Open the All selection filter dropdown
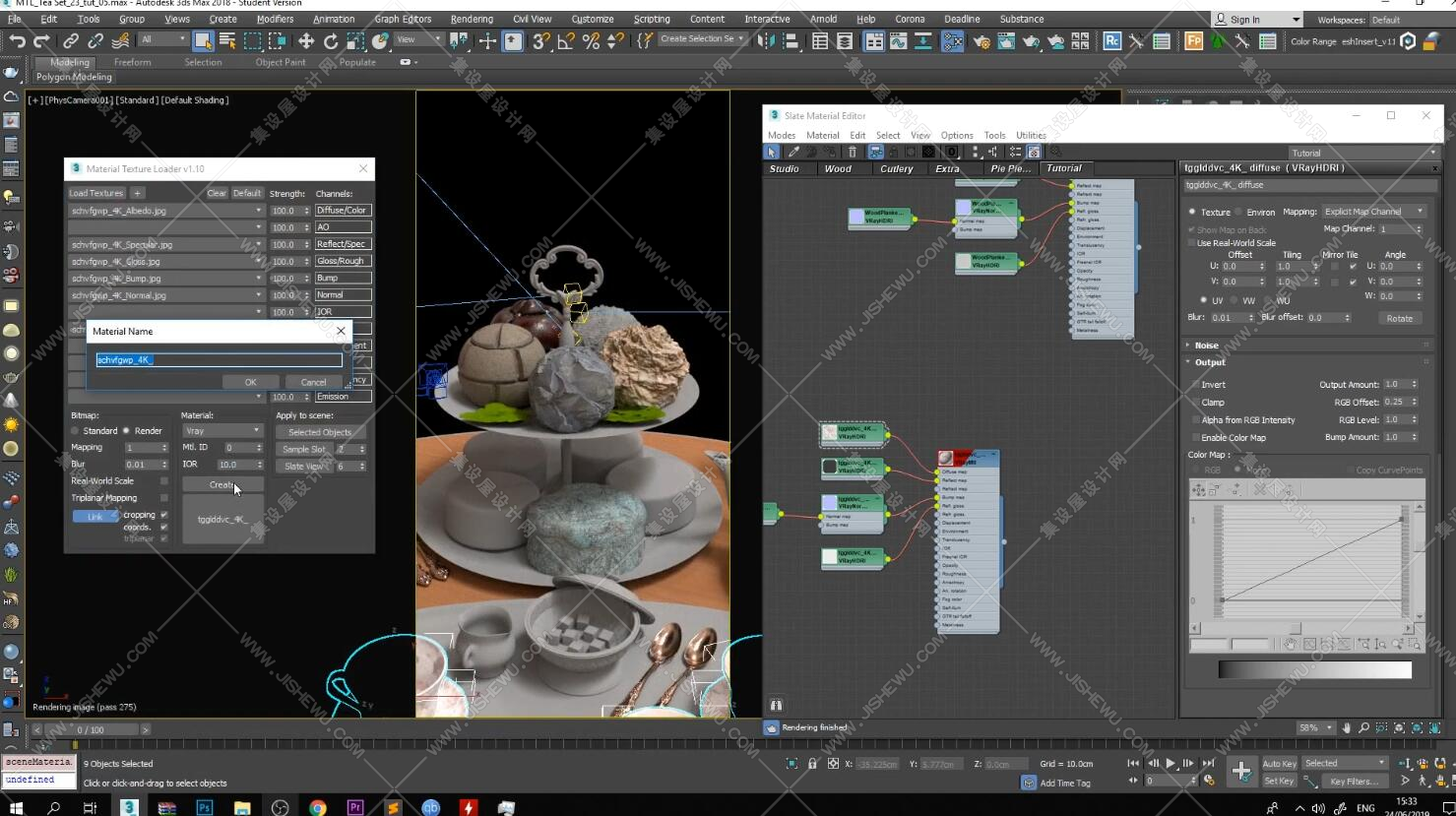The width and height of the screenshot is (1456, 816). [162, 39]
